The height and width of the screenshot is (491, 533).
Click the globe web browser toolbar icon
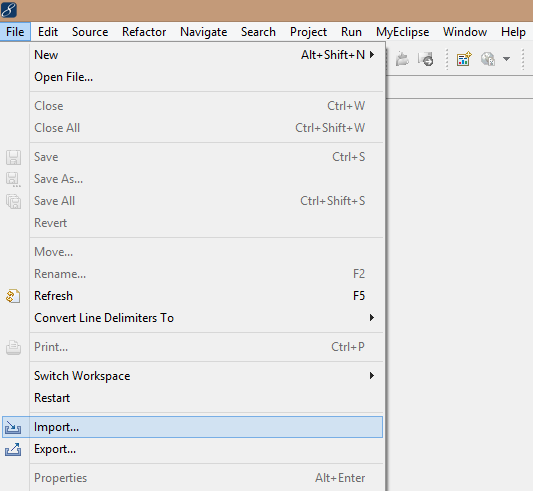click(488, 59)
